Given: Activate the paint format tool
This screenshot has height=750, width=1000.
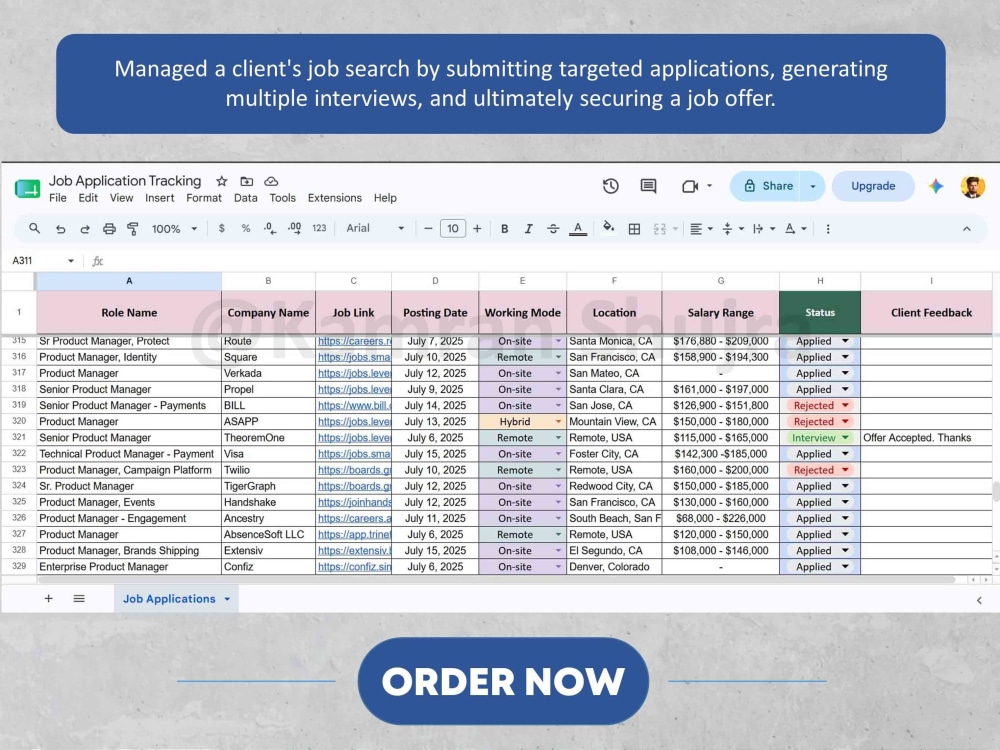Looking at the screenshot, I should coord(133,228).
